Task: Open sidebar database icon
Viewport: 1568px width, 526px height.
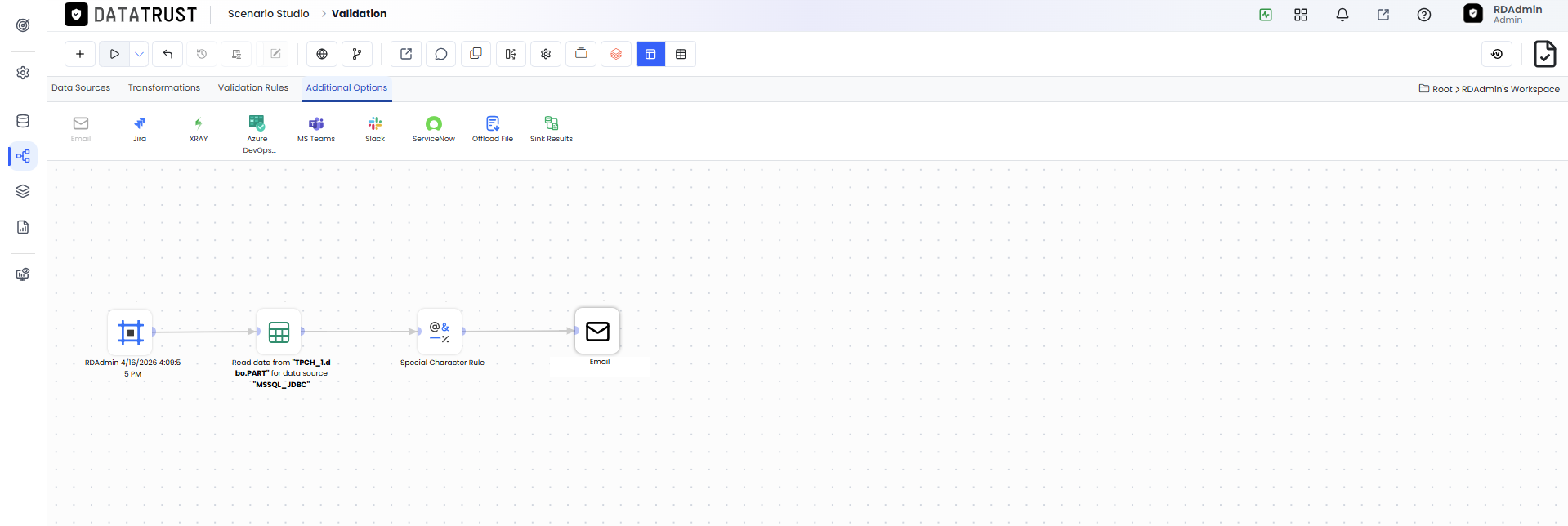Action: pyautogui.click(x=23, y=121)
